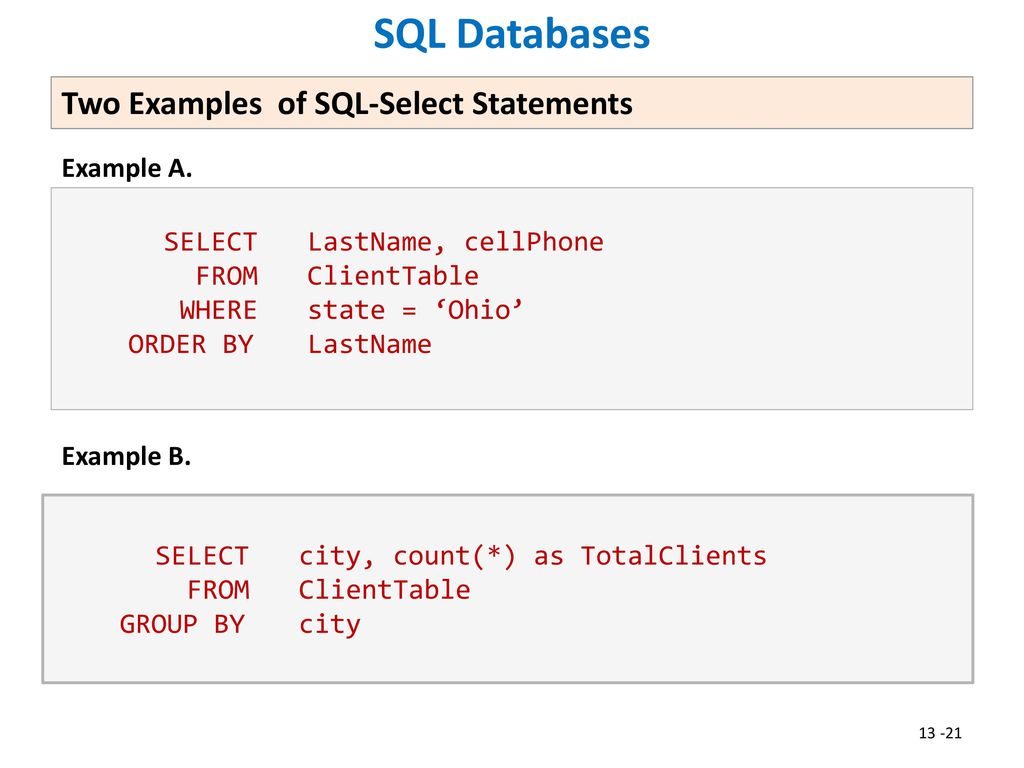Click the 'SQL Databases' slide title
The image size is (1024, 768).
coord(511,34)
